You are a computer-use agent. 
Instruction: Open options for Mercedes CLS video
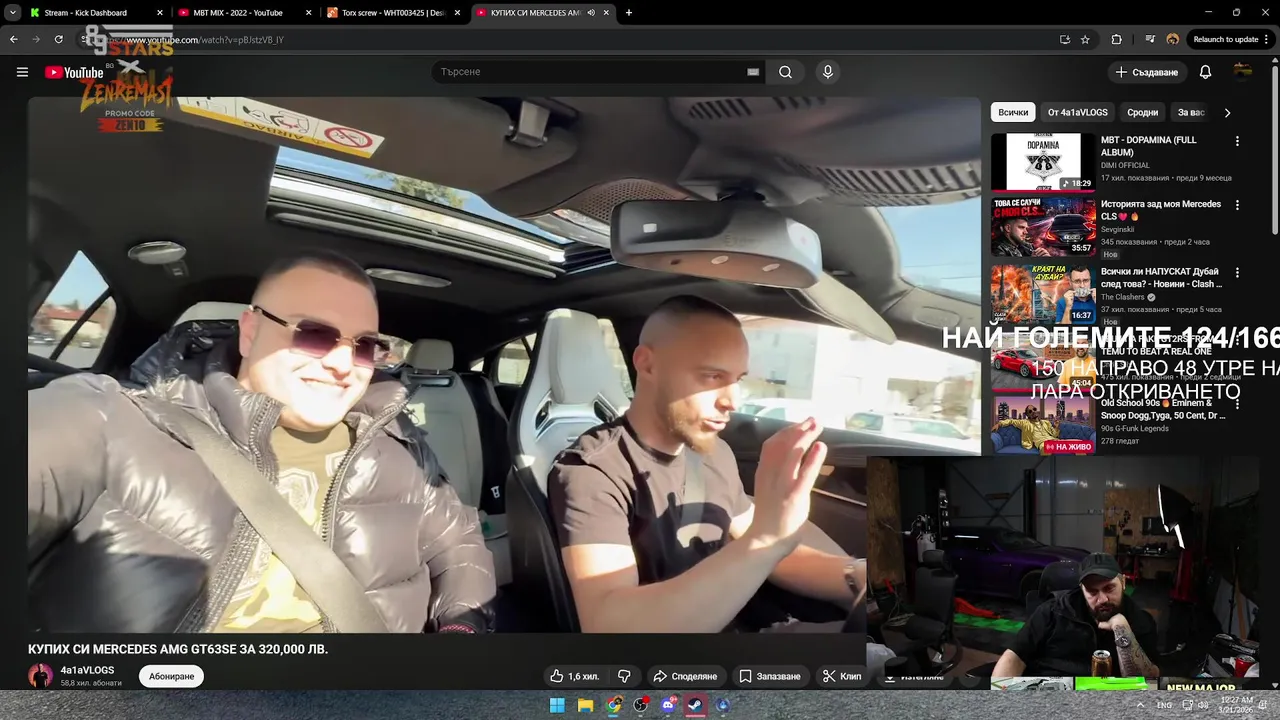[x=1237, y=205]
